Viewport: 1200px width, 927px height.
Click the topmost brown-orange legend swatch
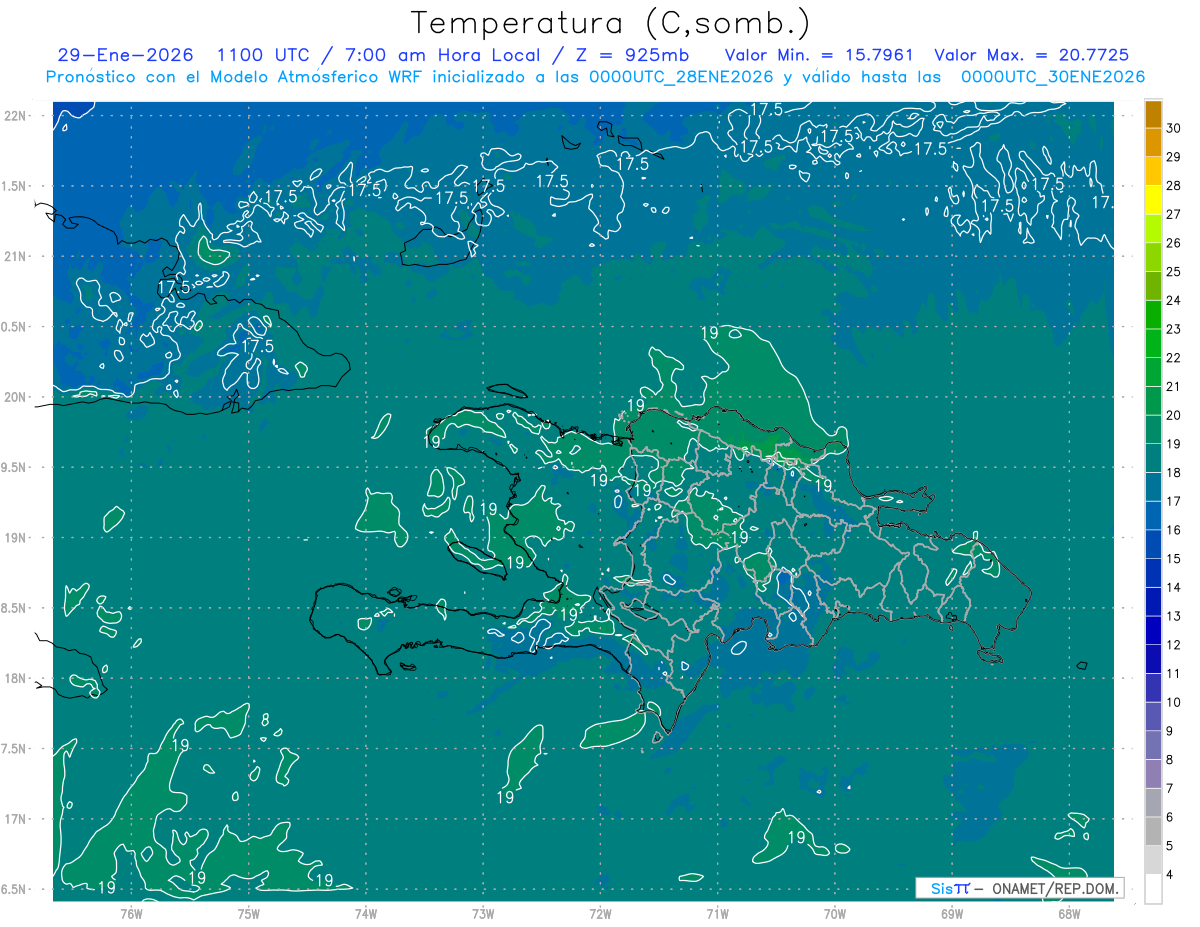coord(1154,113)
